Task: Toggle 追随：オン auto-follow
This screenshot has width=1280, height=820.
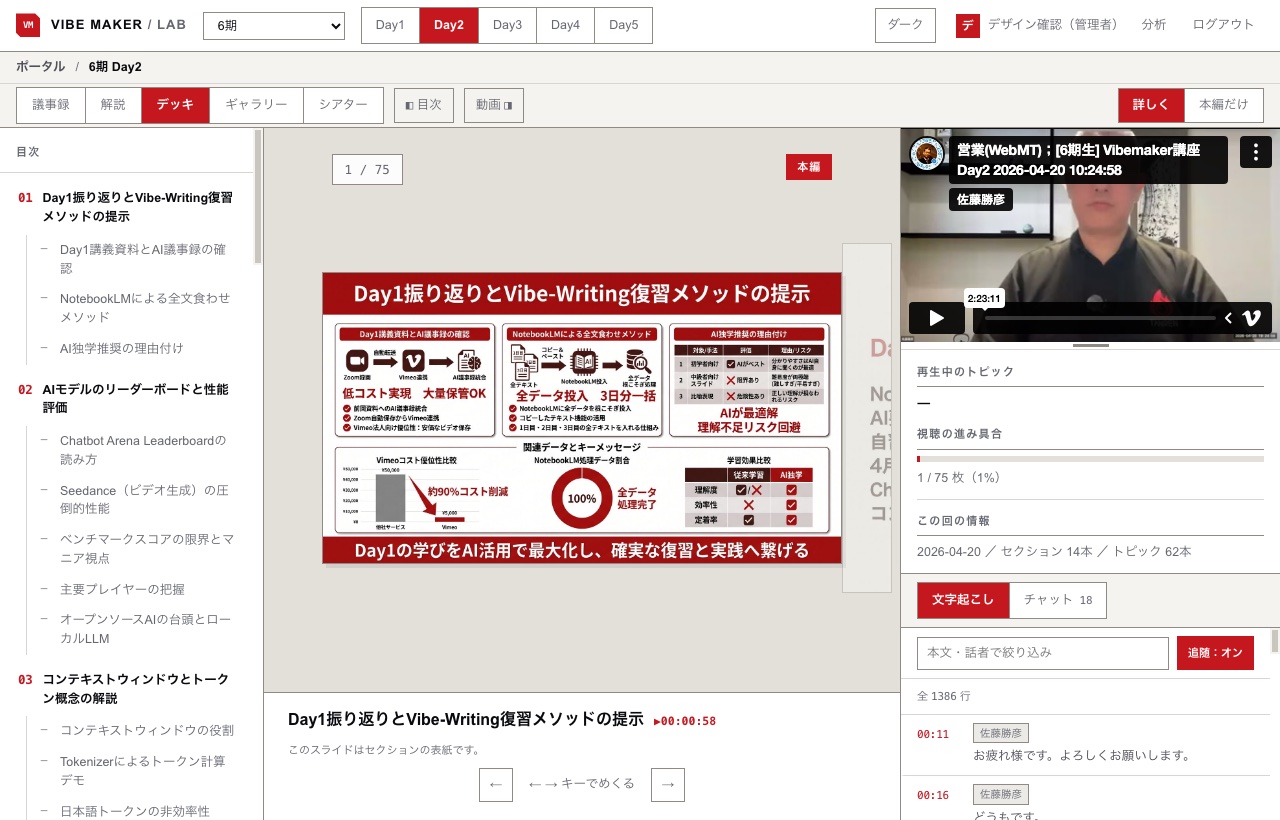Action: click(1215, 653)
